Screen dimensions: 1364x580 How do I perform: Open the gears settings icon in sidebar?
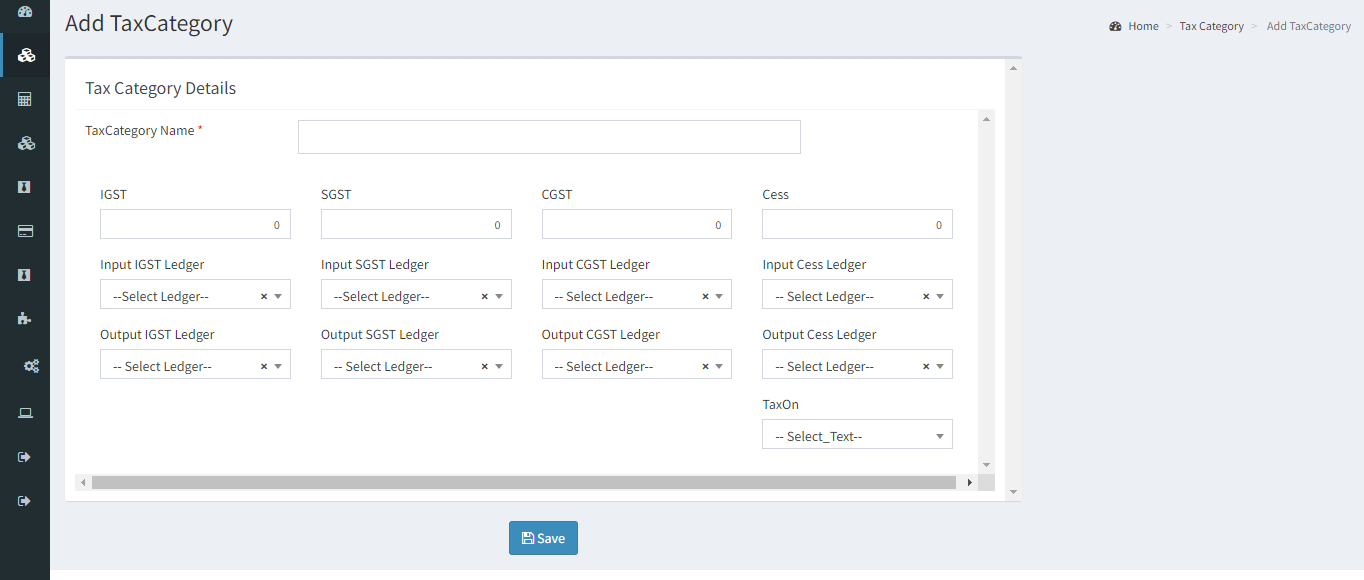point(31,366)
